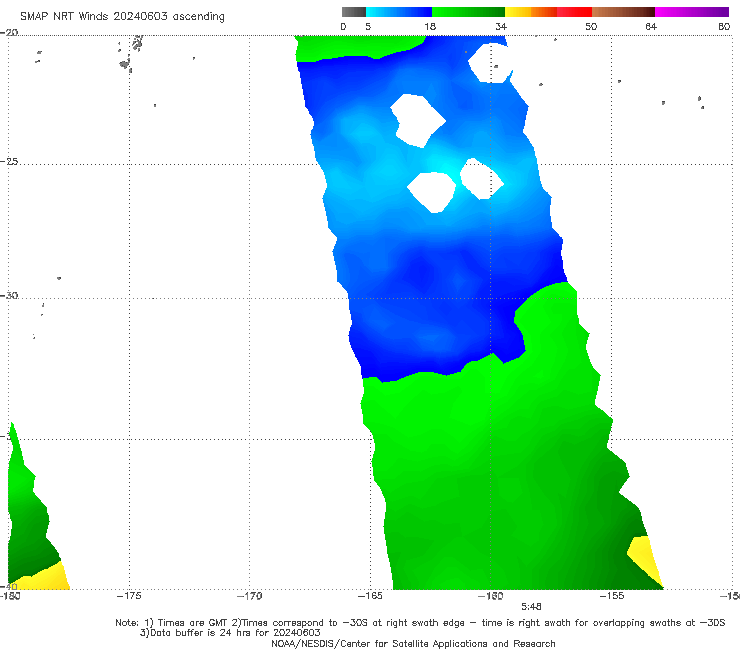This screenshot has width=740, height=650.
Task: Click the longitude axis label "-175"
Action: pos(129,596)
